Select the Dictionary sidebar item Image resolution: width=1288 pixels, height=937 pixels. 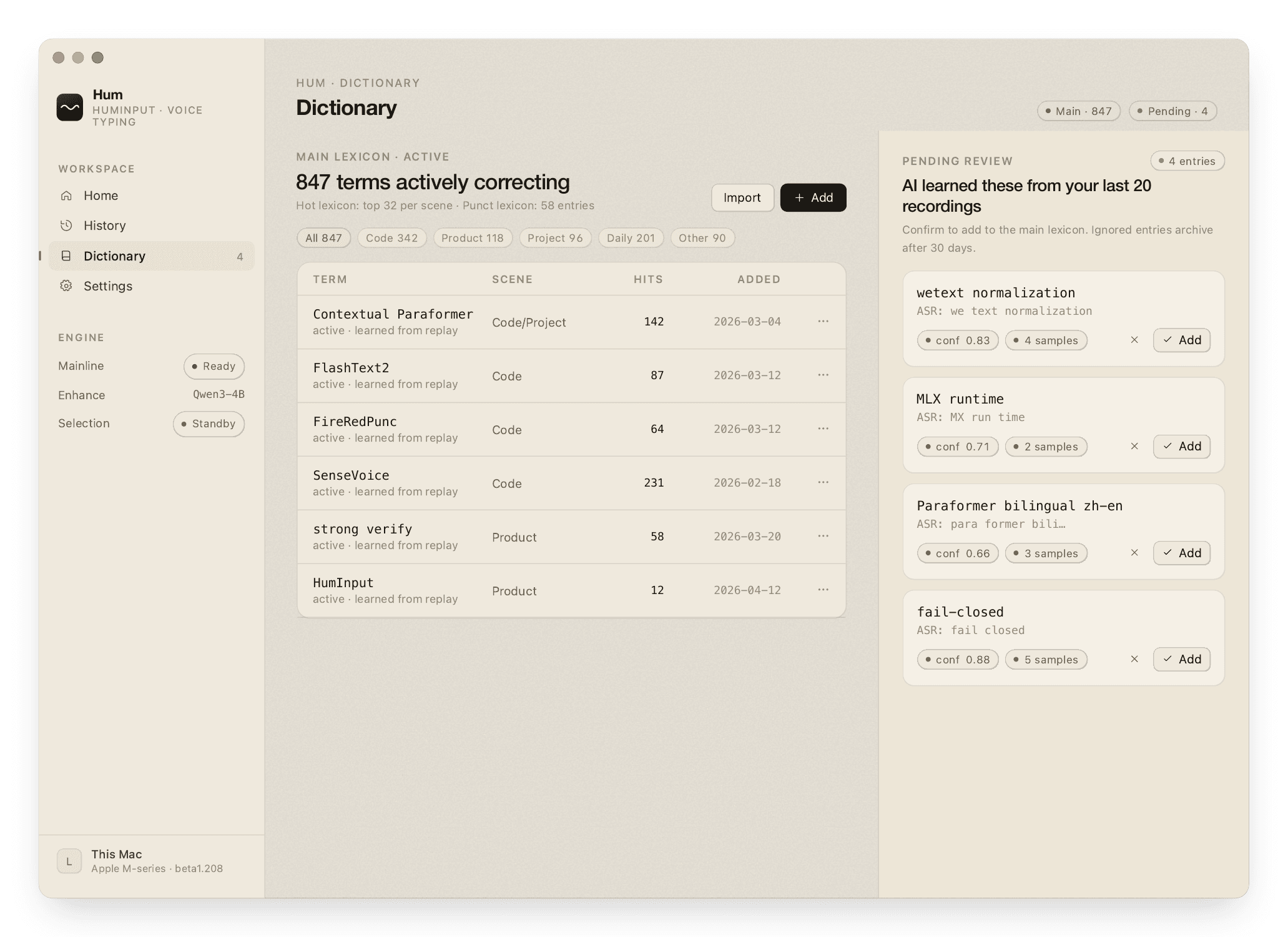[152, 255]
